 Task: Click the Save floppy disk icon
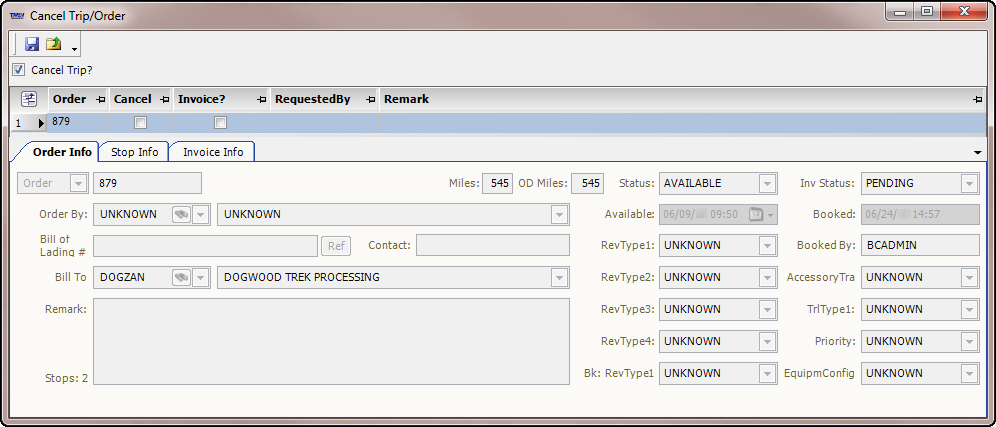[32, 44]
